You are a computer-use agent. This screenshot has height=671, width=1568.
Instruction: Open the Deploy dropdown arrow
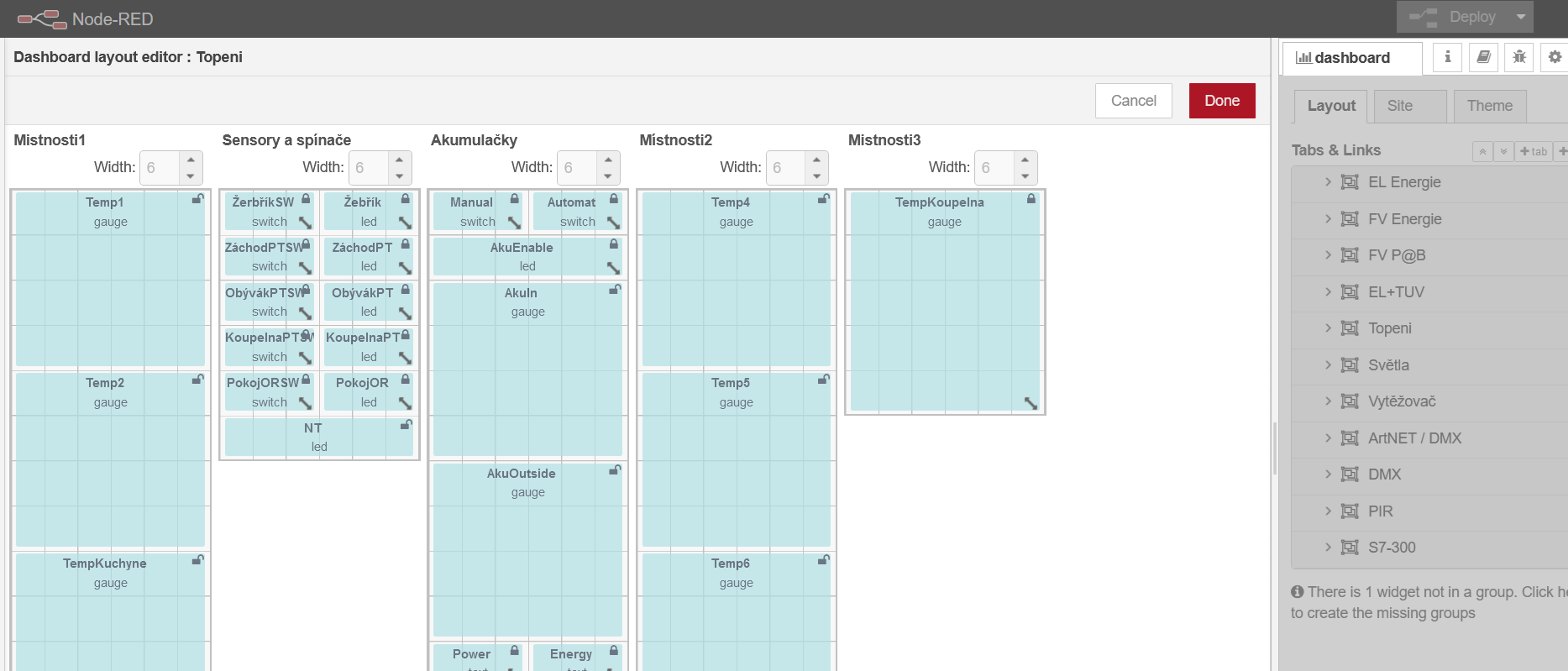click(1520, 17)
